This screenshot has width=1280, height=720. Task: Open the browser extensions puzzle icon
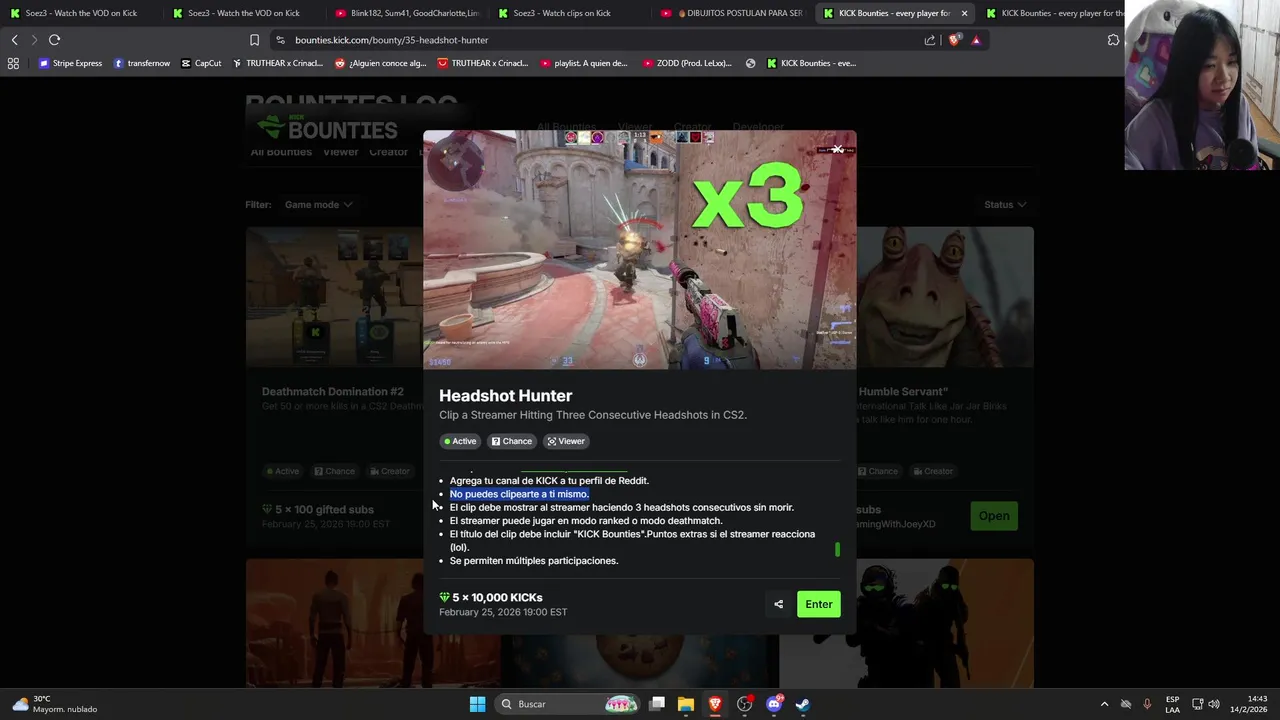pyautogui.click(x=1113, y=40)
